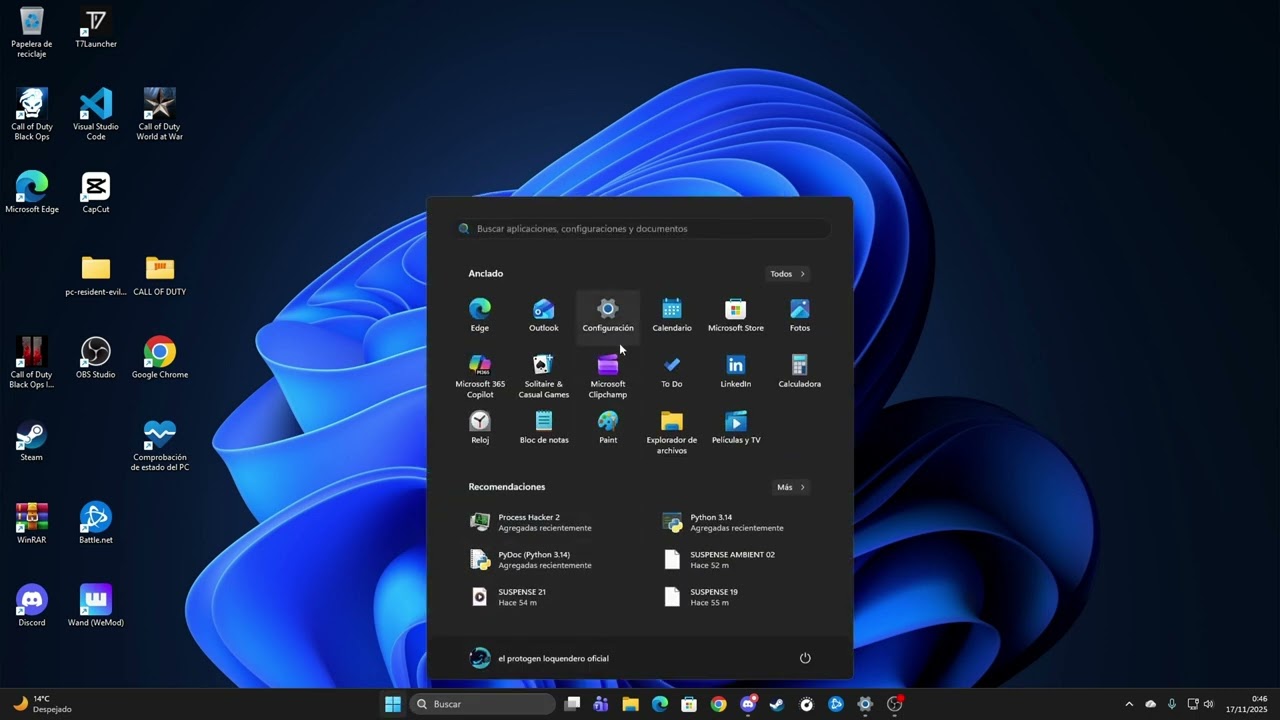Screen dimensions: 1280x720
Task: Click the Windows Start button
Action: coord(393,704)
